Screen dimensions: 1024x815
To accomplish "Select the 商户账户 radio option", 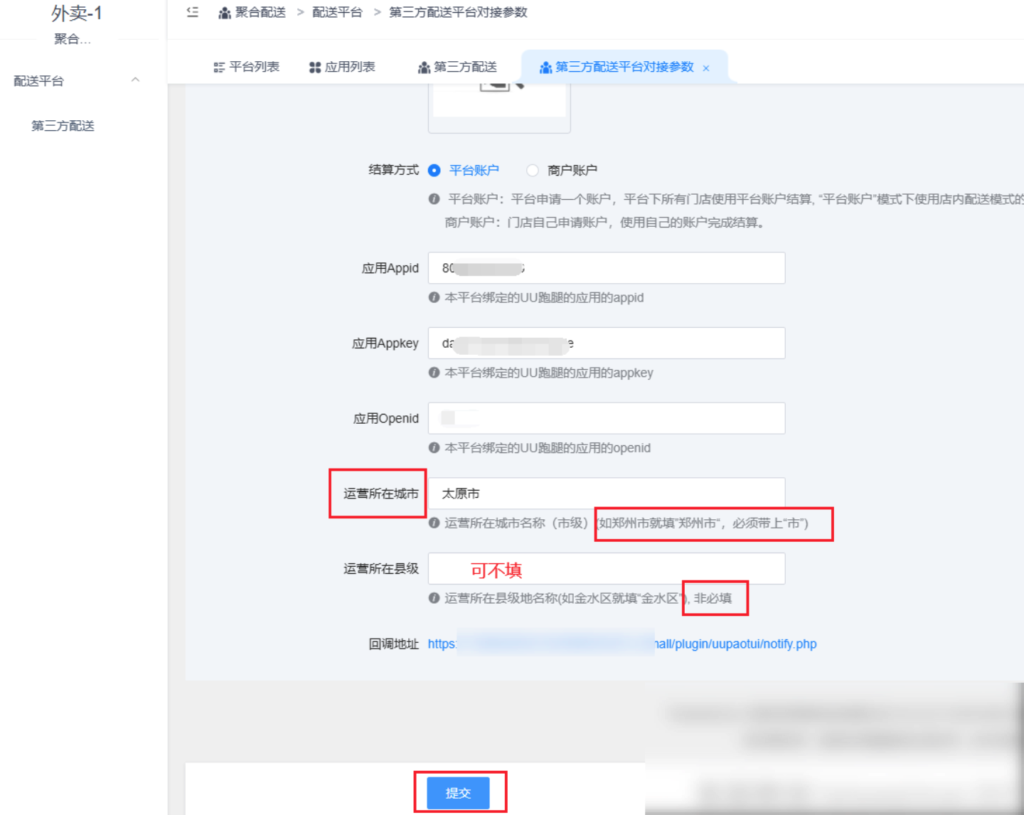I will point(532,170).
